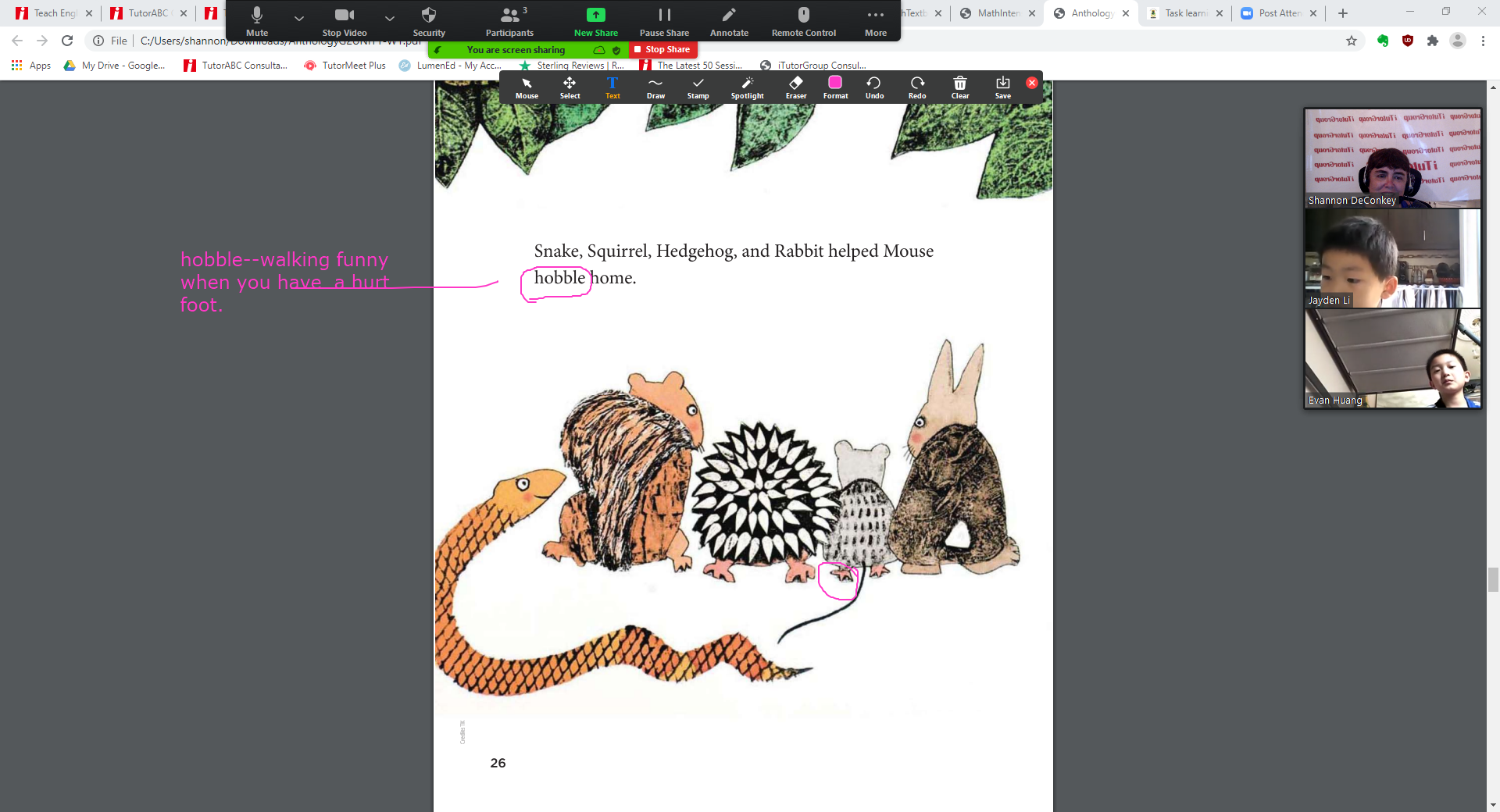Redo the last annotation
Viewport: 1500px width, 812px height.
tap(917, 87)
